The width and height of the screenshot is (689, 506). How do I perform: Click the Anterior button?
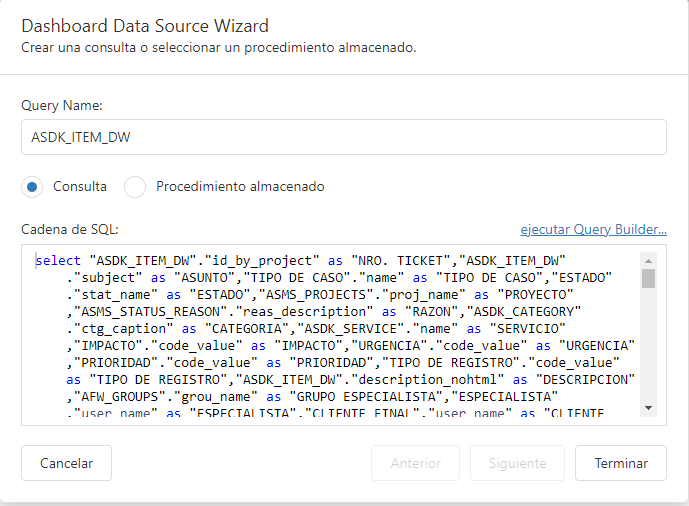(x=415, y=463)
